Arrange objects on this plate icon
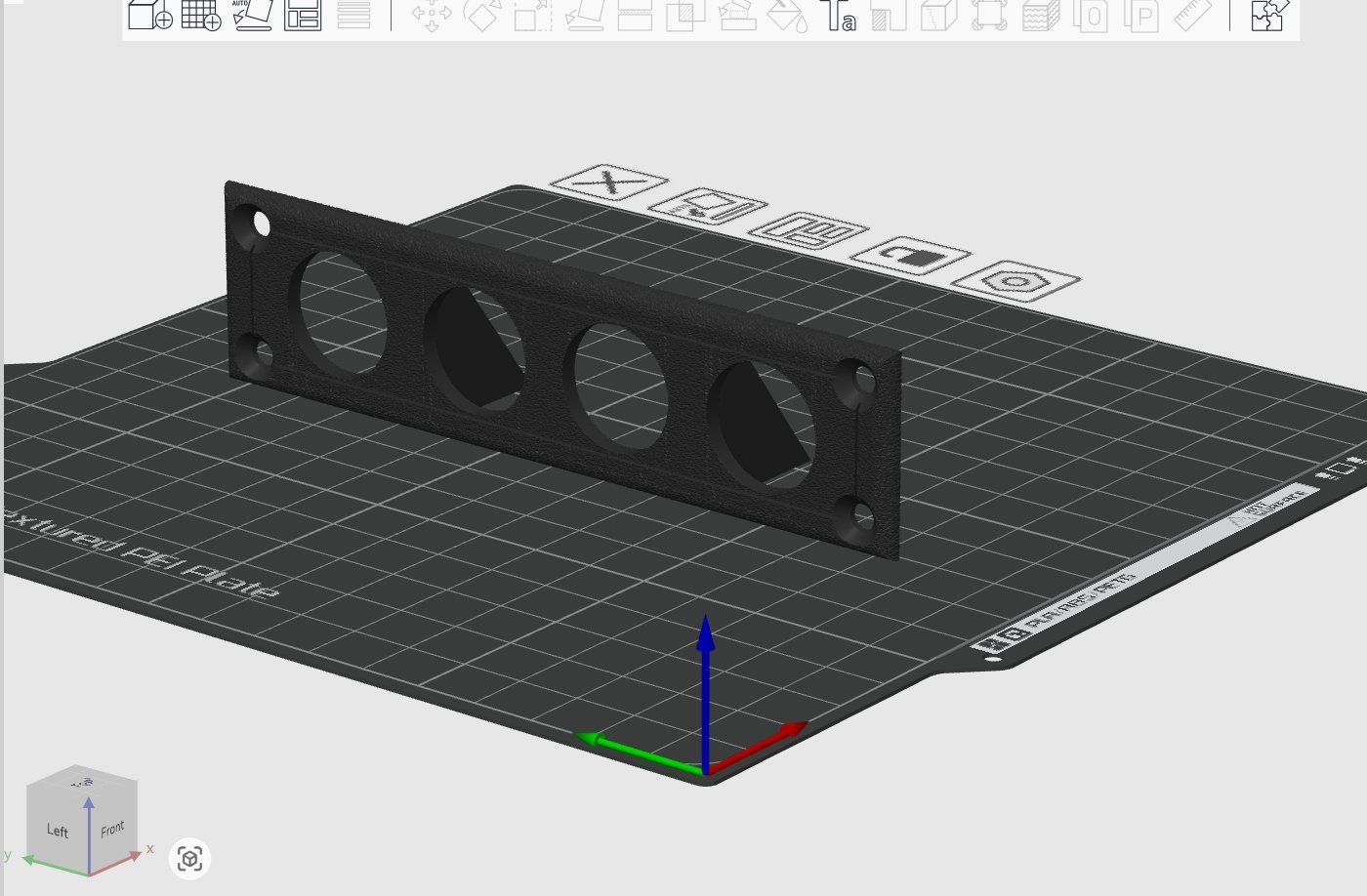This screenshot has height=896, width=1367. pos(808,231)
